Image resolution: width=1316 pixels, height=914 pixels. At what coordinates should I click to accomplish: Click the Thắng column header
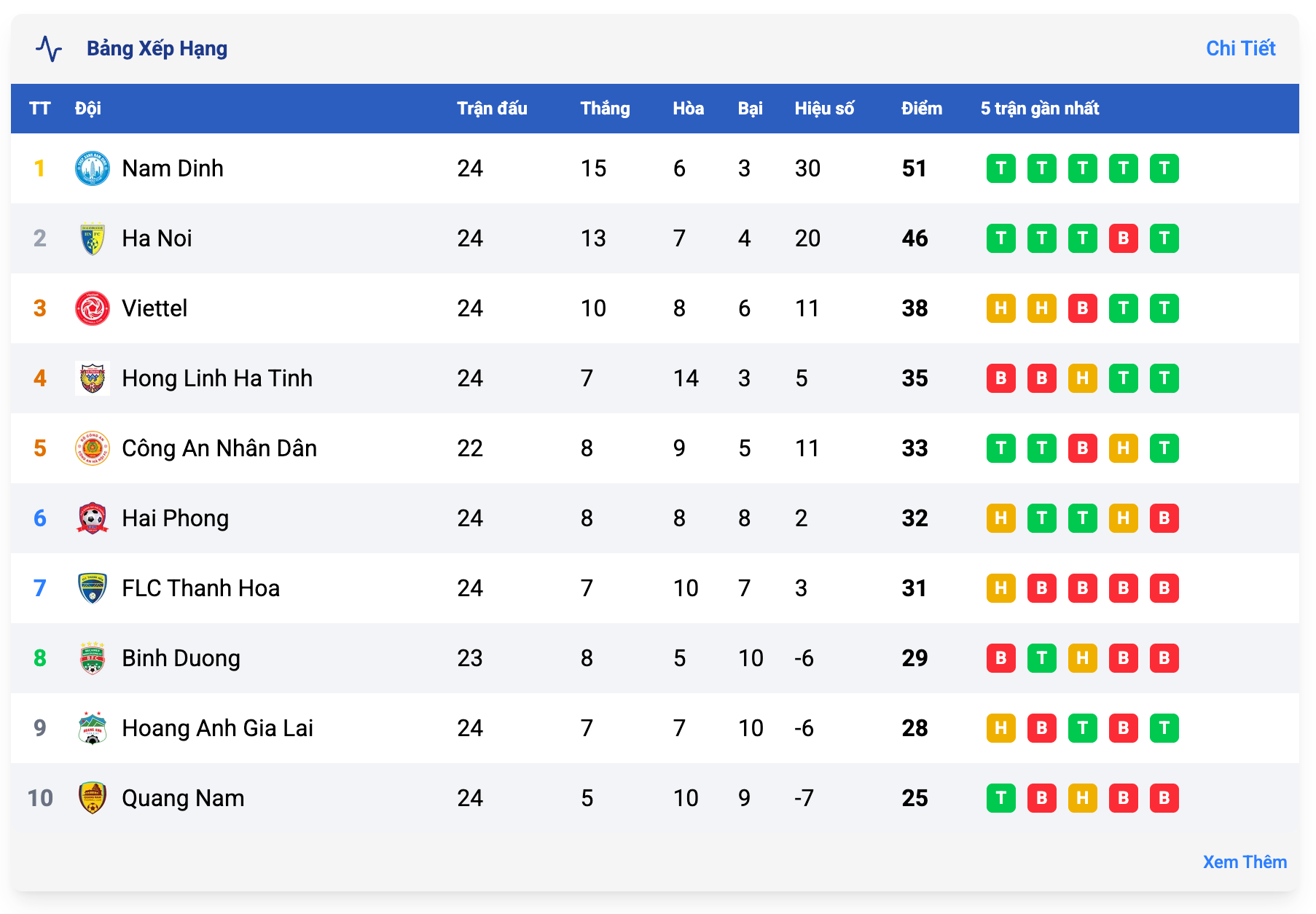coord(605,109)
